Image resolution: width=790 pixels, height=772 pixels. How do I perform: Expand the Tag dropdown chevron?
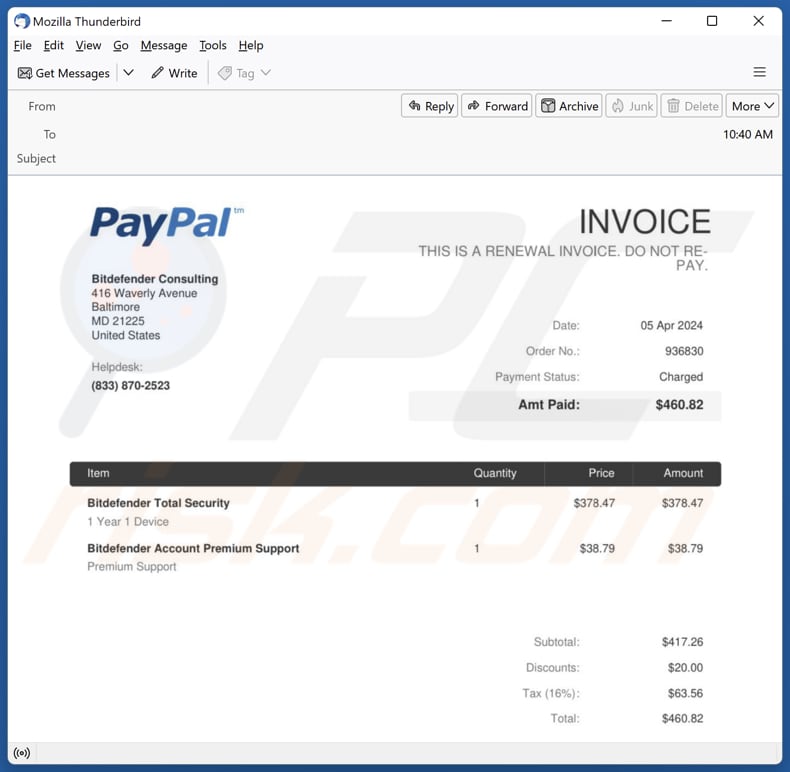click(x=266, y=73)
